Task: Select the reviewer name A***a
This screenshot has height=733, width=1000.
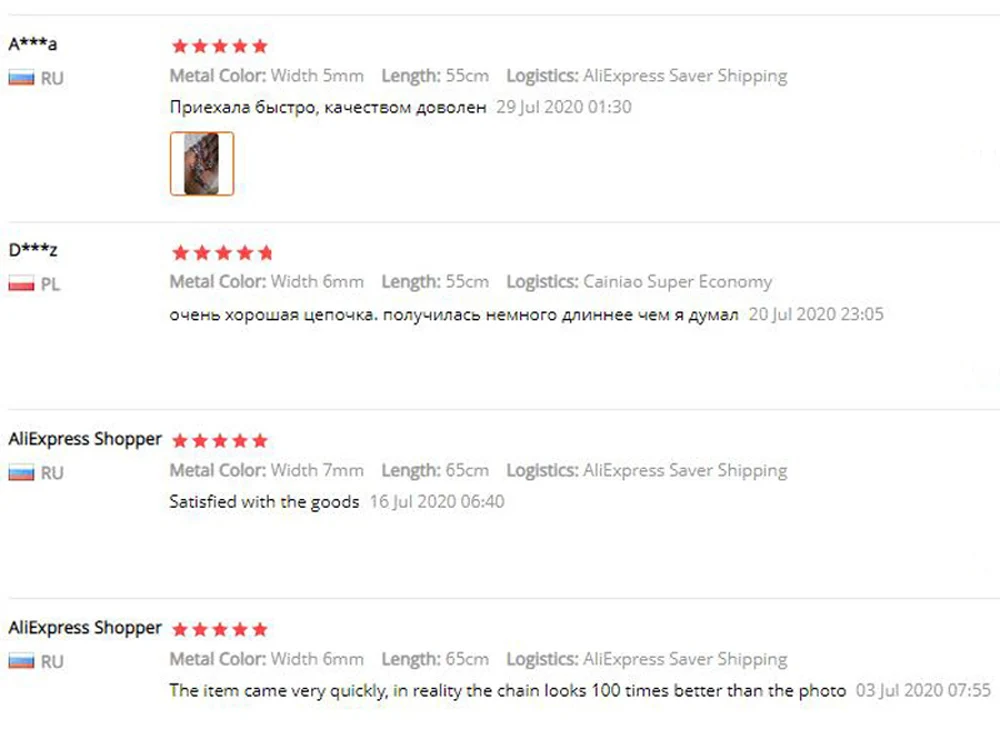Action: (33, 44)
